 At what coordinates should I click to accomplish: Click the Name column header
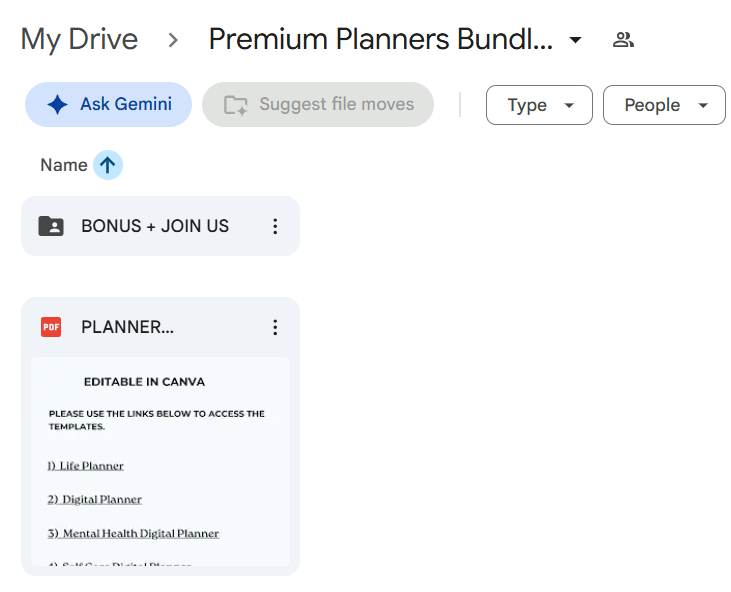point(64,165)
